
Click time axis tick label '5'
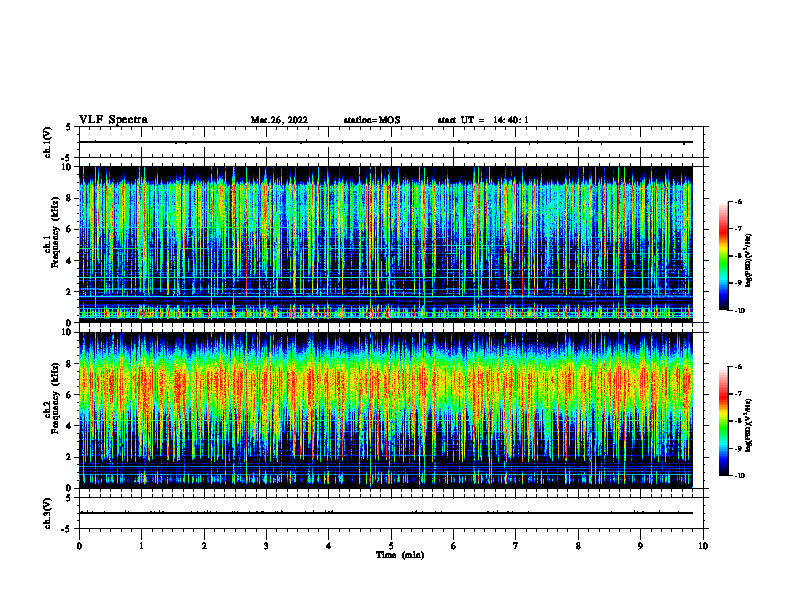[391, 546]
